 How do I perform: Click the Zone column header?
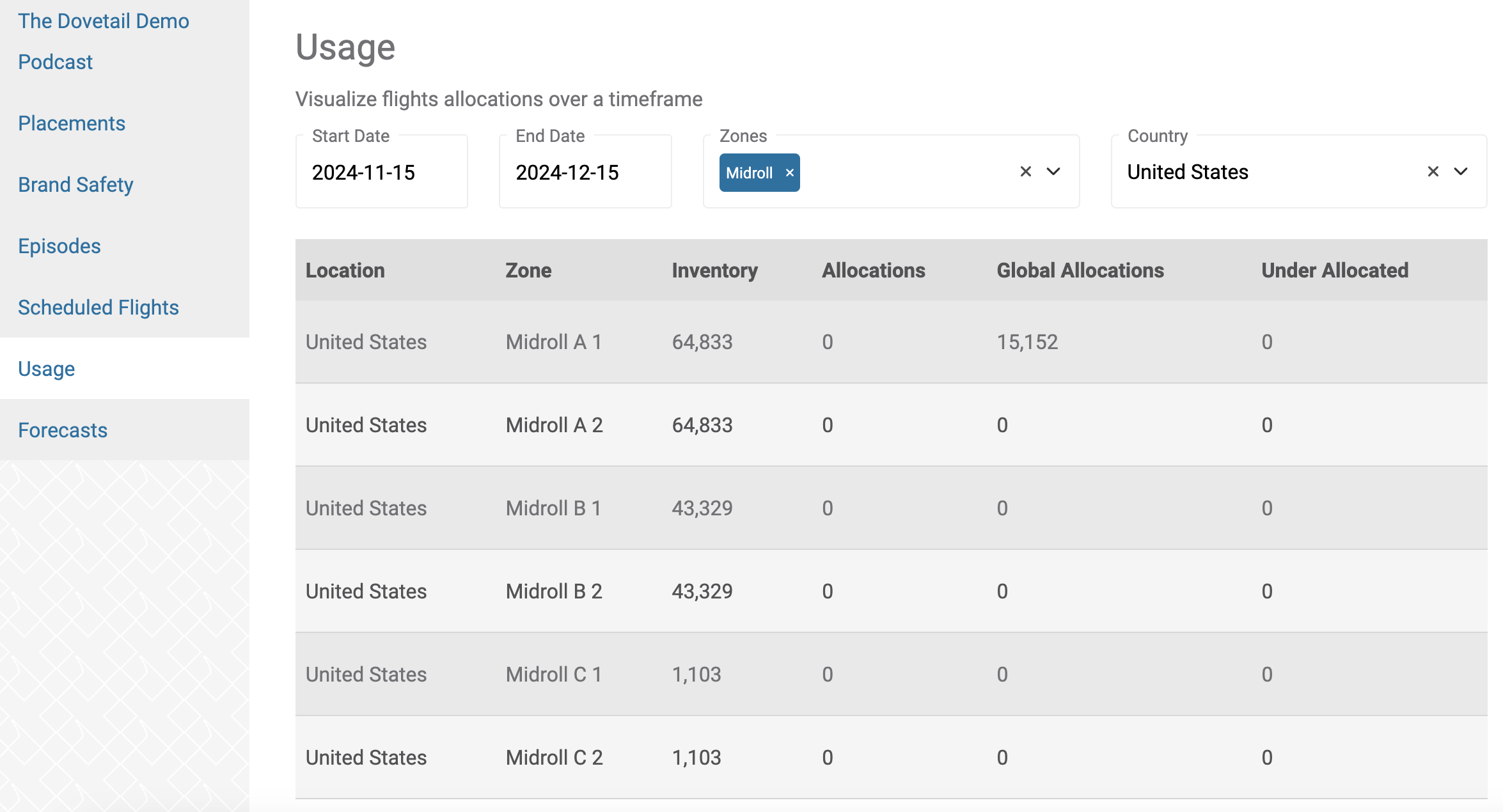pyautogui.click(x=528, y=270)
